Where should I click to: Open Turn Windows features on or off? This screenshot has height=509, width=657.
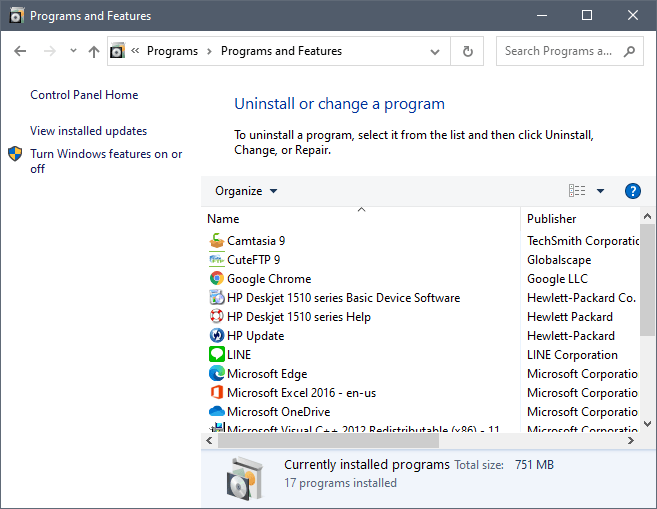point(106,161)
